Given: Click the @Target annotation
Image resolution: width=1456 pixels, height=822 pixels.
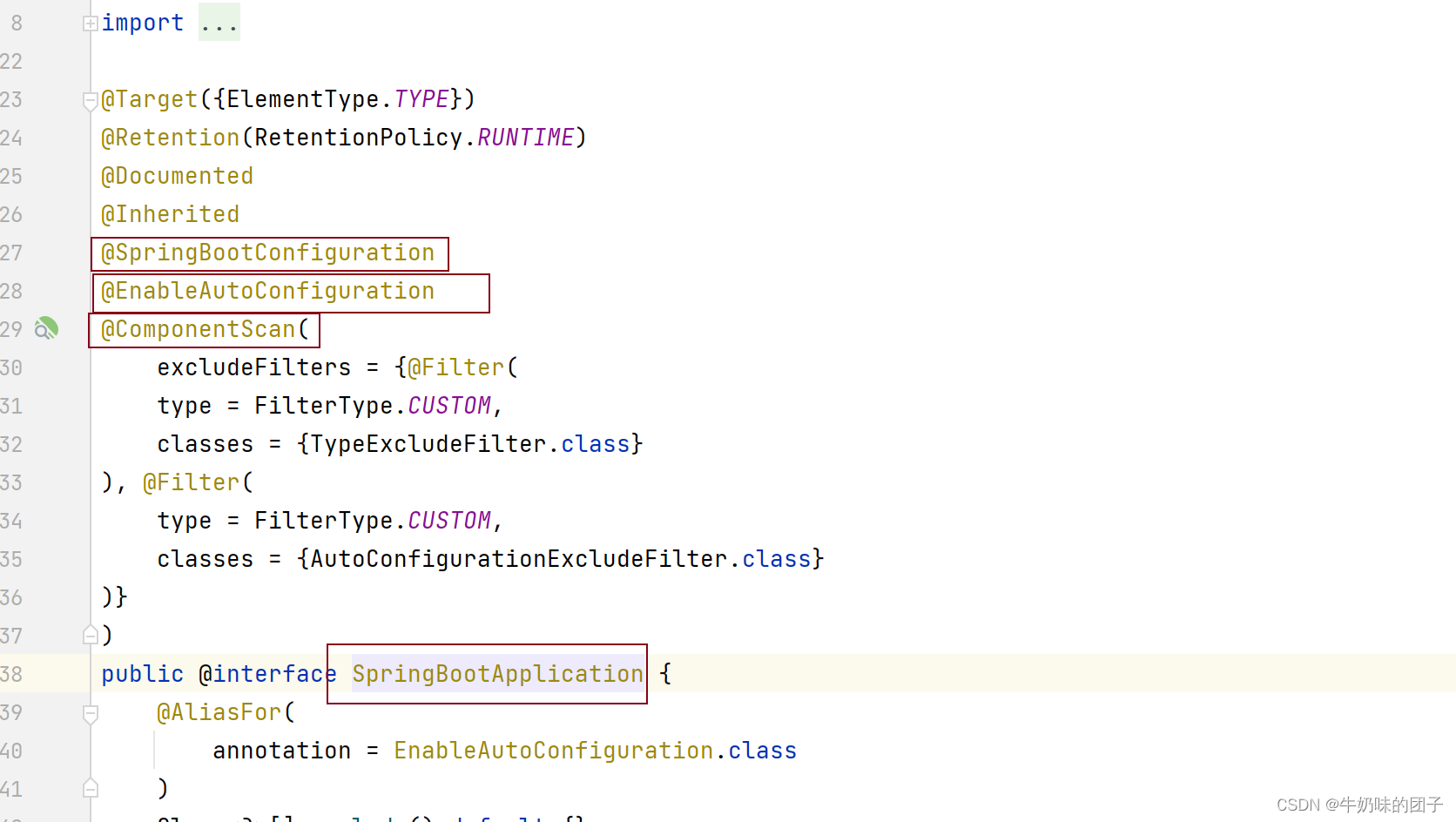Looking at the screenshot, I should pyautogui.click(x=150, y=99).
